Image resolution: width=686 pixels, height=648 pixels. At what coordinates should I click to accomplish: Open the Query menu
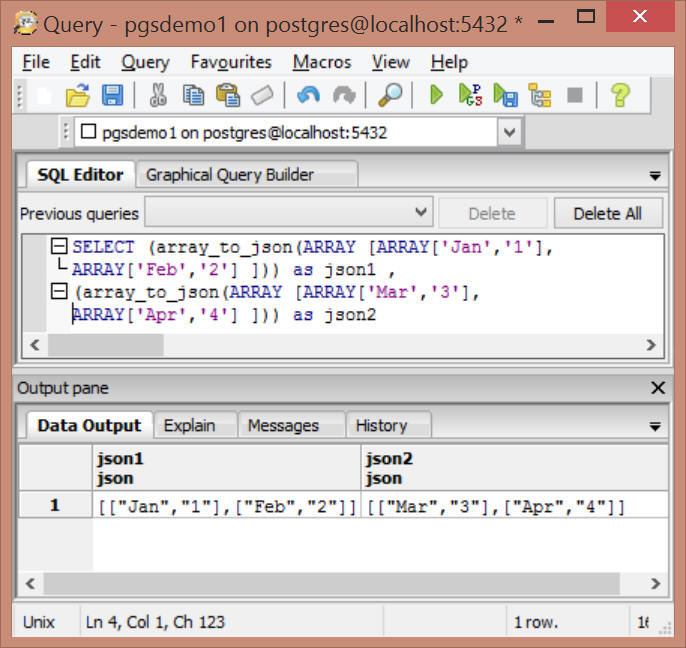(x=145, y=63)
